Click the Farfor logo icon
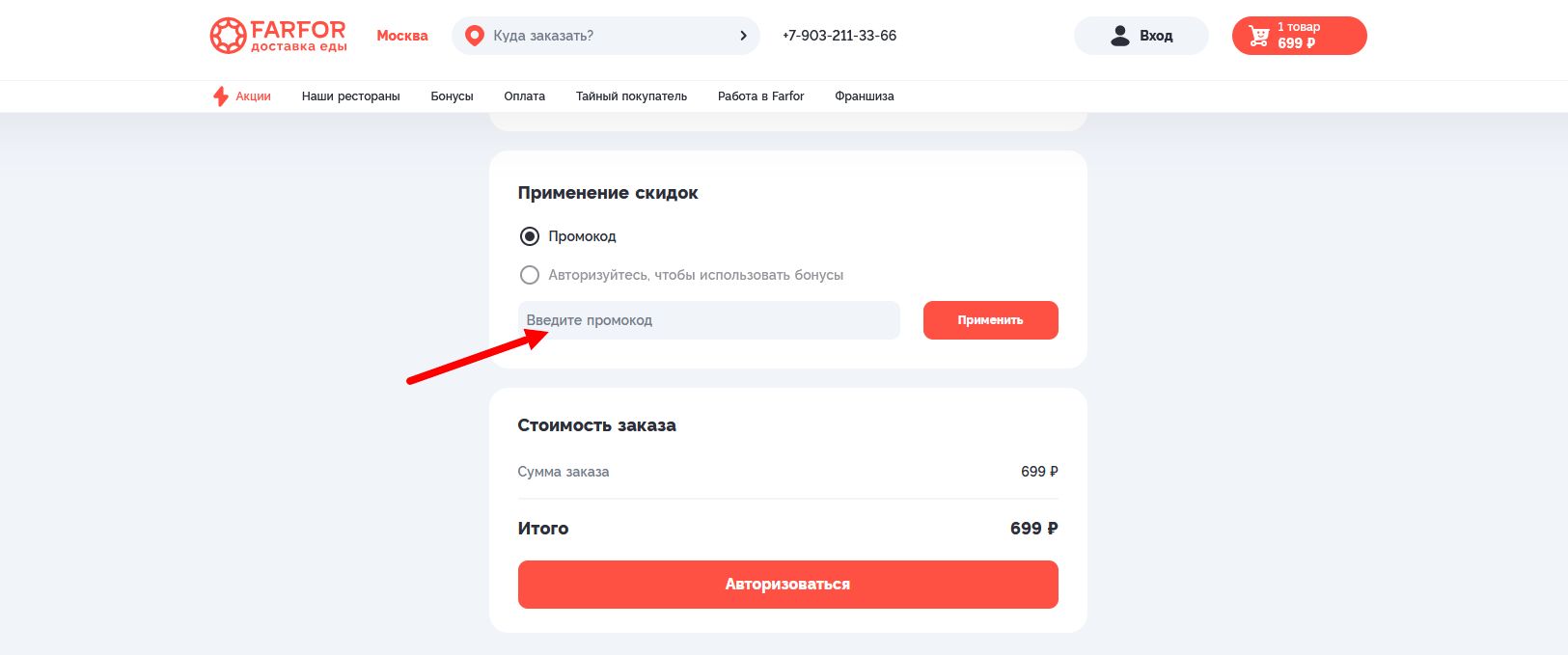Image resolution: width=1568 pixels, height=655 pixels. coord(228,35)
